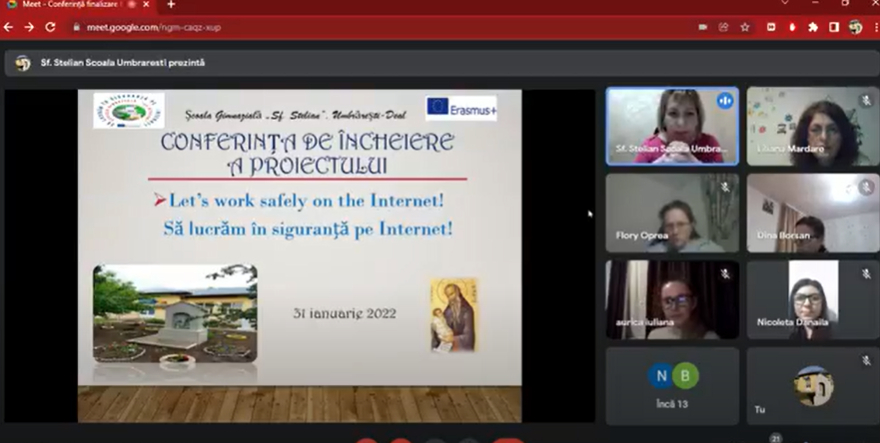Bookmark this page with the star icon
880x443 pixels.
tap(745, 27)
